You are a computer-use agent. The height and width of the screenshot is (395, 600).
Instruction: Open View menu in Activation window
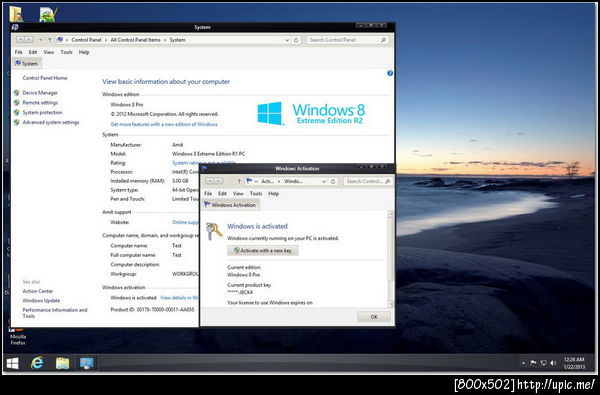238,194
